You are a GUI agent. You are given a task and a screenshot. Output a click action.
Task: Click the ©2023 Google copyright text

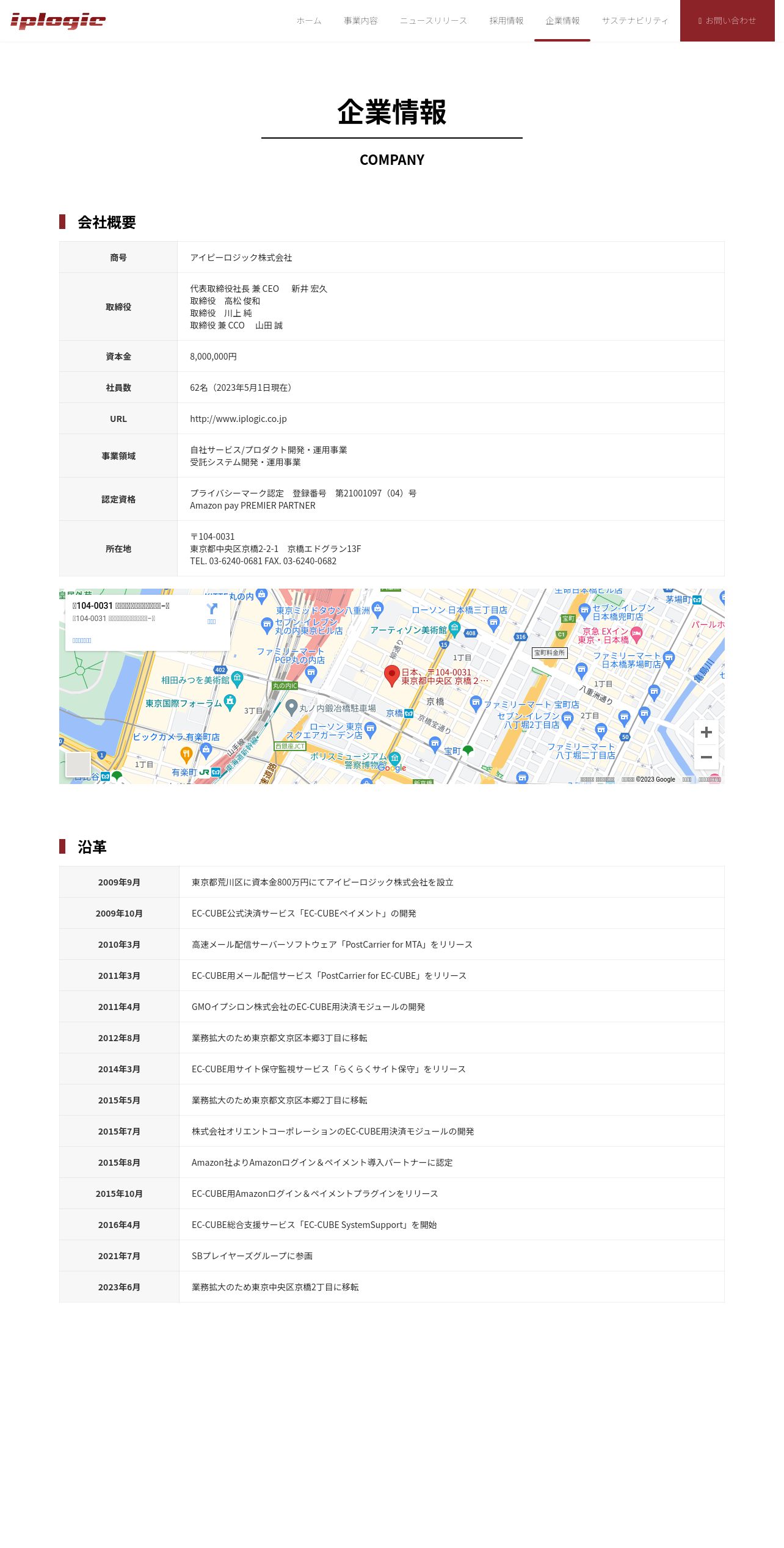point(655,779)
